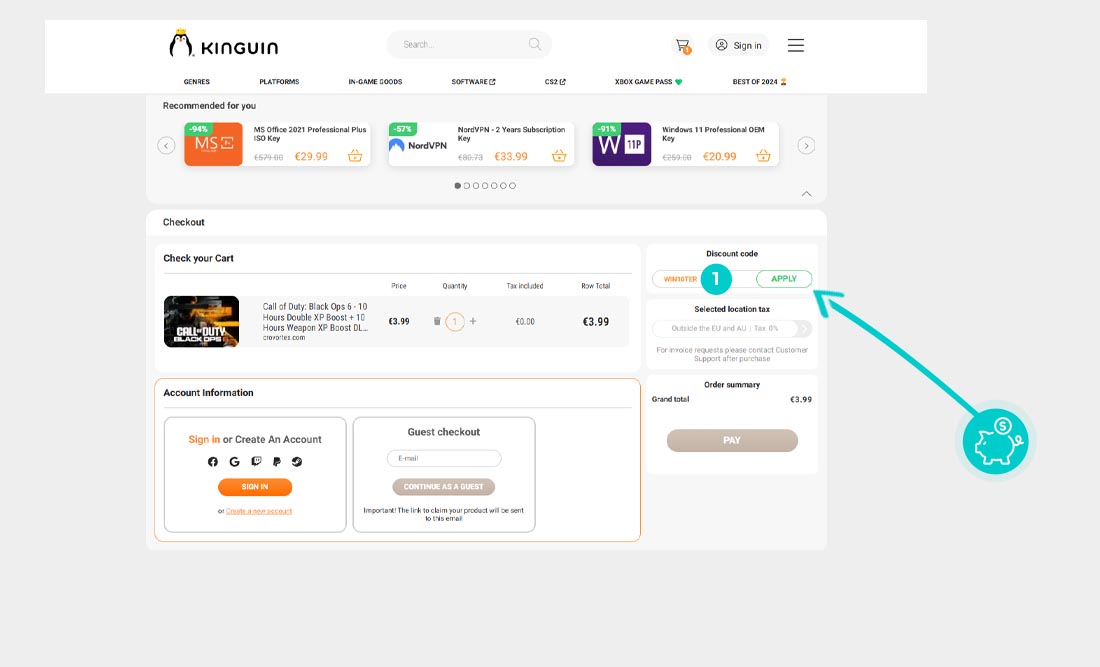This screenshot has width=1100, height=667.
Task: Go to first carousel page dot
Action: point(458,185)
